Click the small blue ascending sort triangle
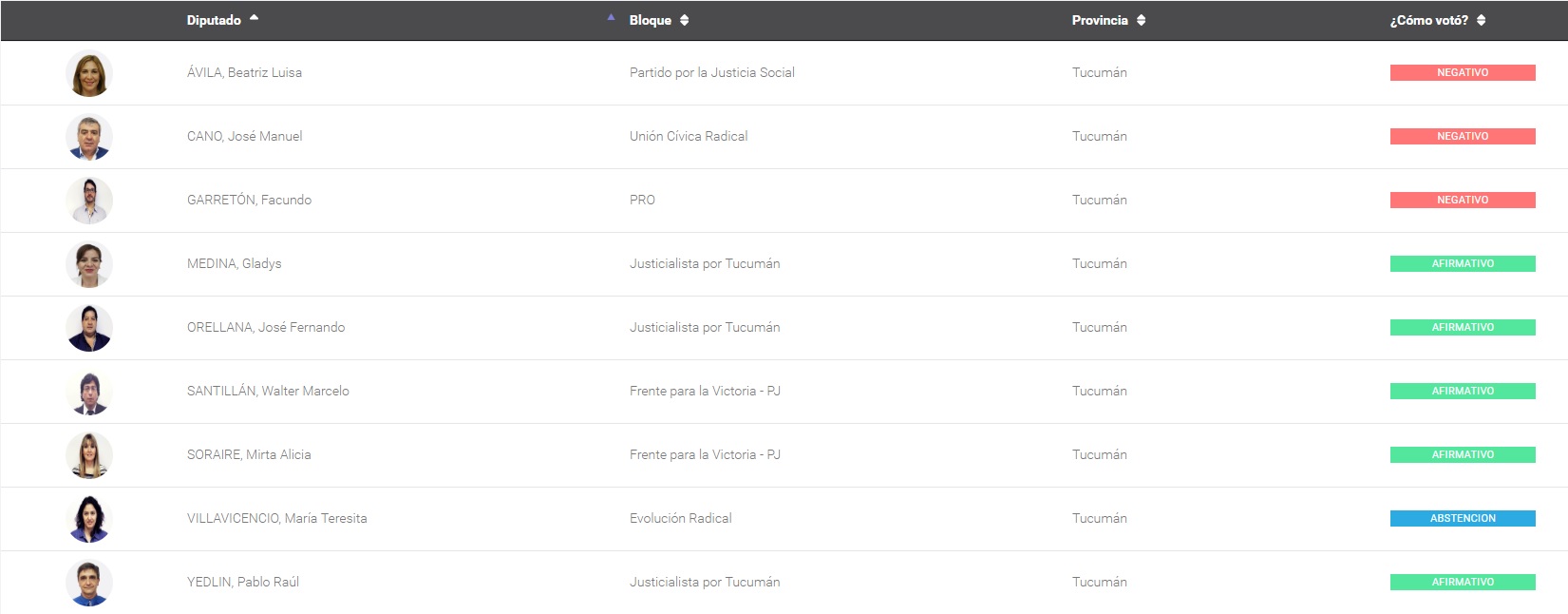Screen dimensions: 1568x614 (611, 17)
